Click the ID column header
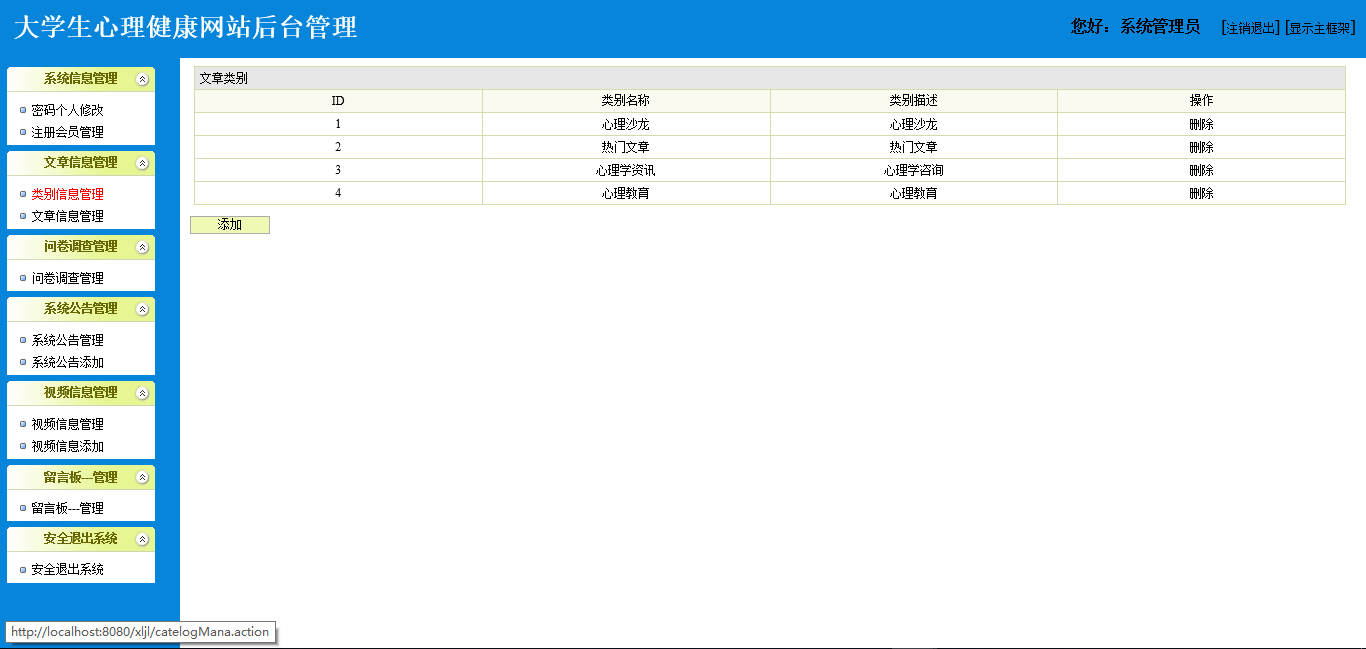This screenshot has height=649, width=1366. click(338, 101)
